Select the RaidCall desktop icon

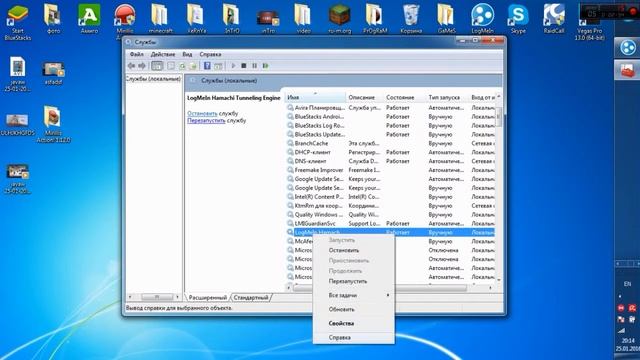tap(554, 18)
